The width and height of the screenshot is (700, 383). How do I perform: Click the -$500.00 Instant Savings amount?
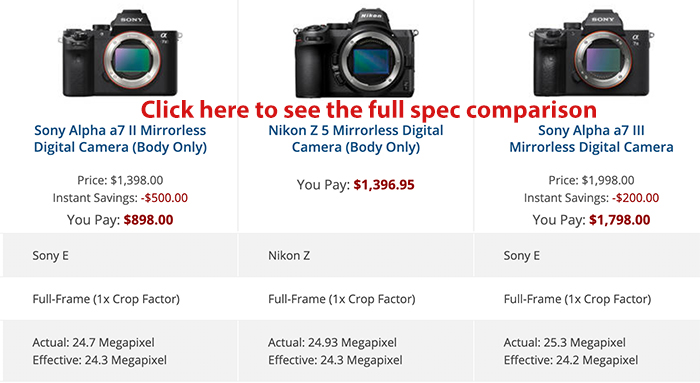(x=164, y=198)
